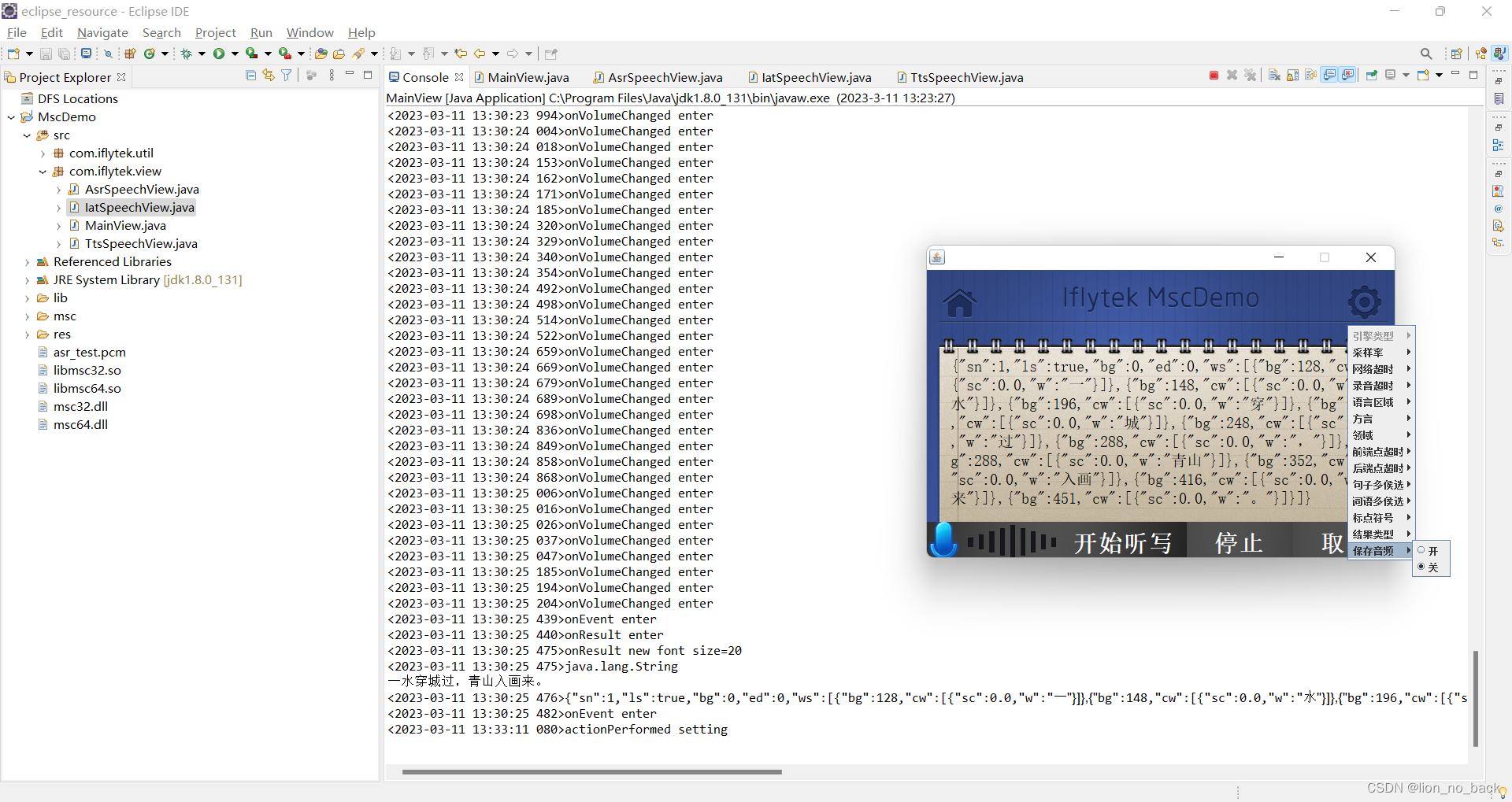Click the Save icon in the toolbar

pyautogui.click(x=46, y=54)
